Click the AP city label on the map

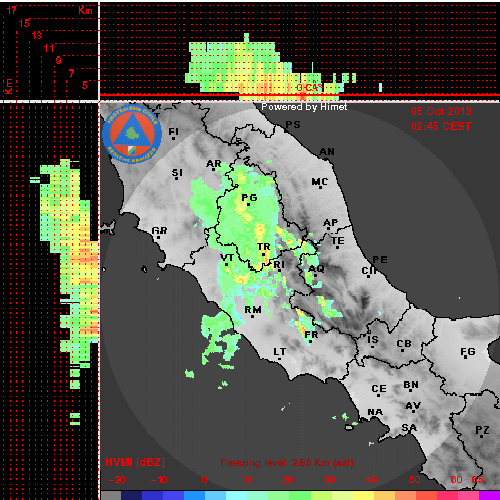click(x=330, y=222)
